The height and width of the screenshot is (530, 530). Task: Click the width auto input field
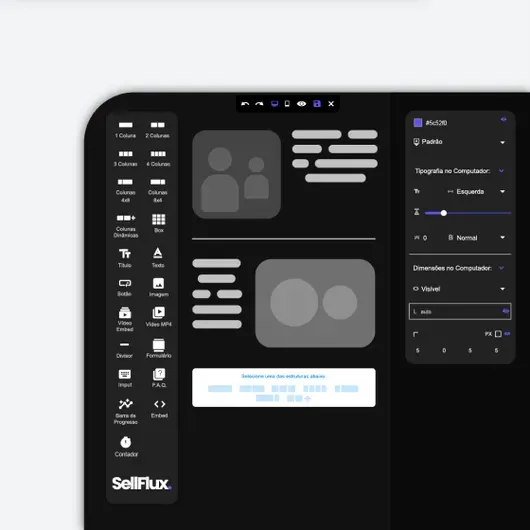(x=460, y=312)
